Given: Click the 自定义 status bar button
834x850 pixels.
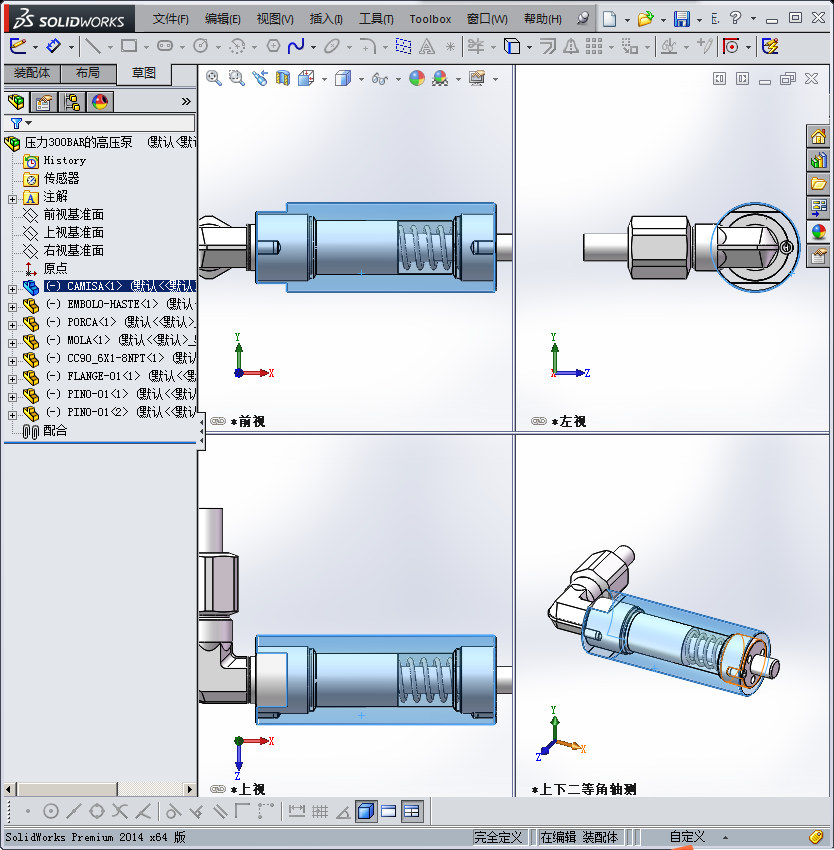Looking at the screenshot, I should (687, 837).
